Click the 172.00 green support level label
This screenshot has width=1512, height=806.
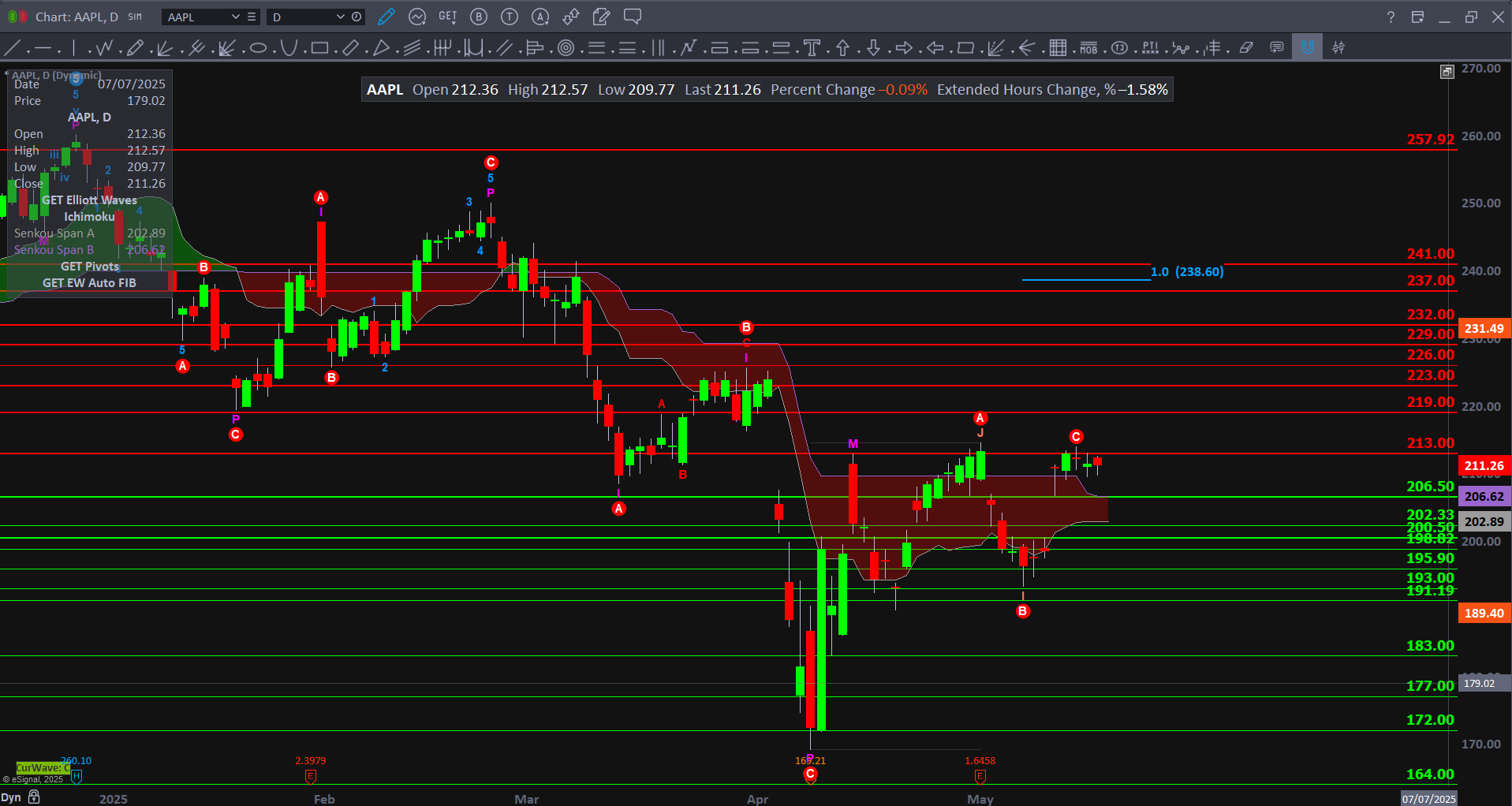click(1431, 719)
